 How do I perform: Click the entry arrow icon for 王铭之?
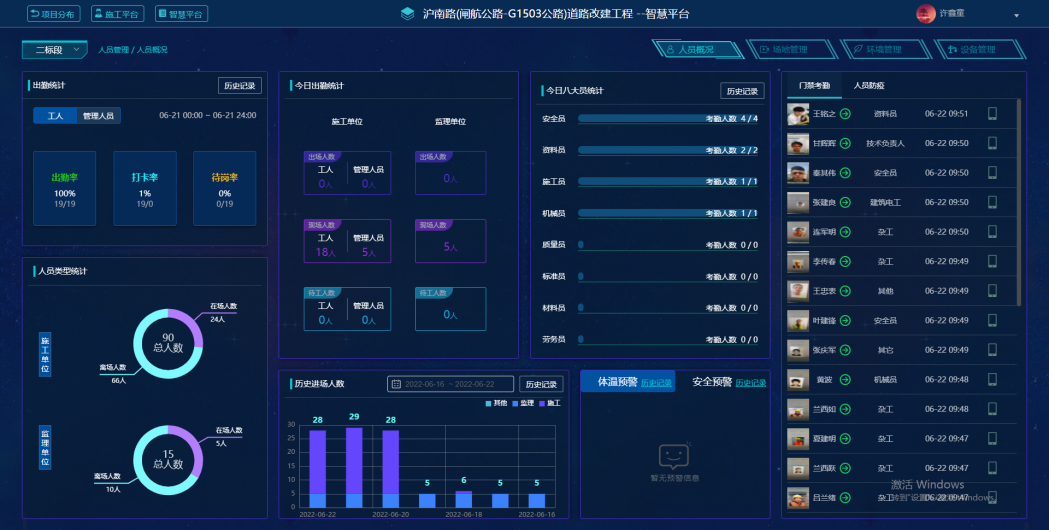[845, 114]
